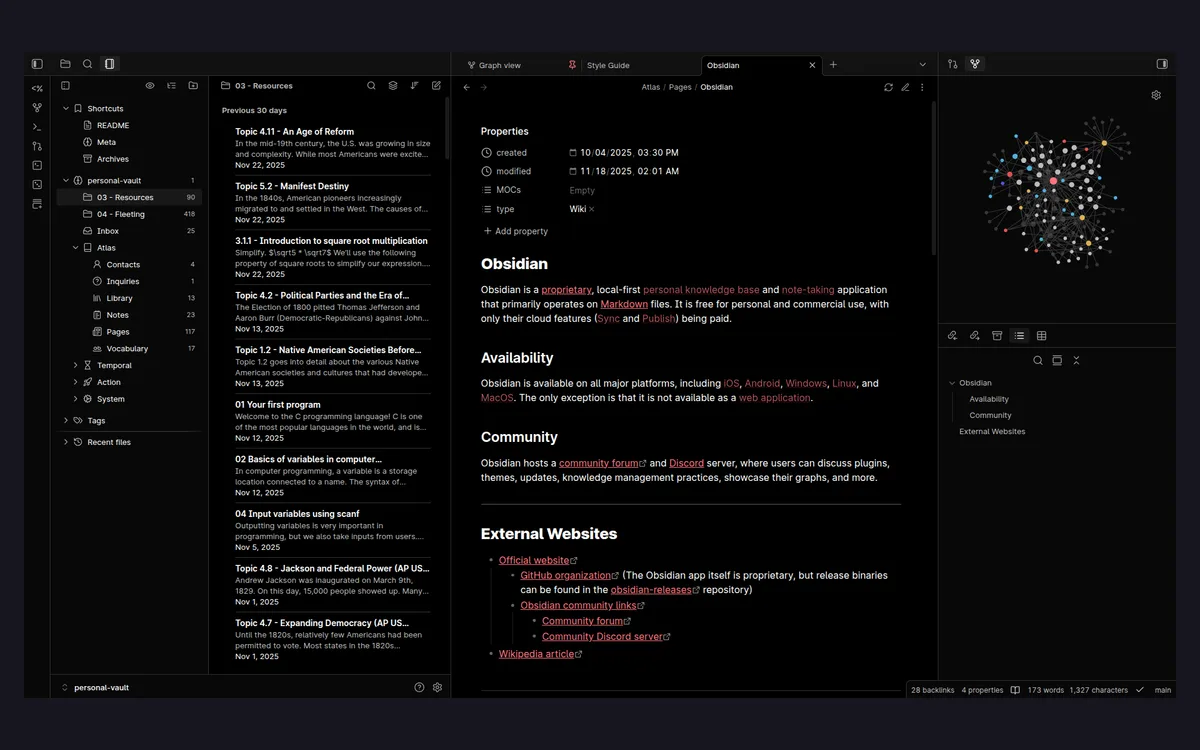
Task: Open the tab list dropdown chevron
Action: [x=922, y=65]
